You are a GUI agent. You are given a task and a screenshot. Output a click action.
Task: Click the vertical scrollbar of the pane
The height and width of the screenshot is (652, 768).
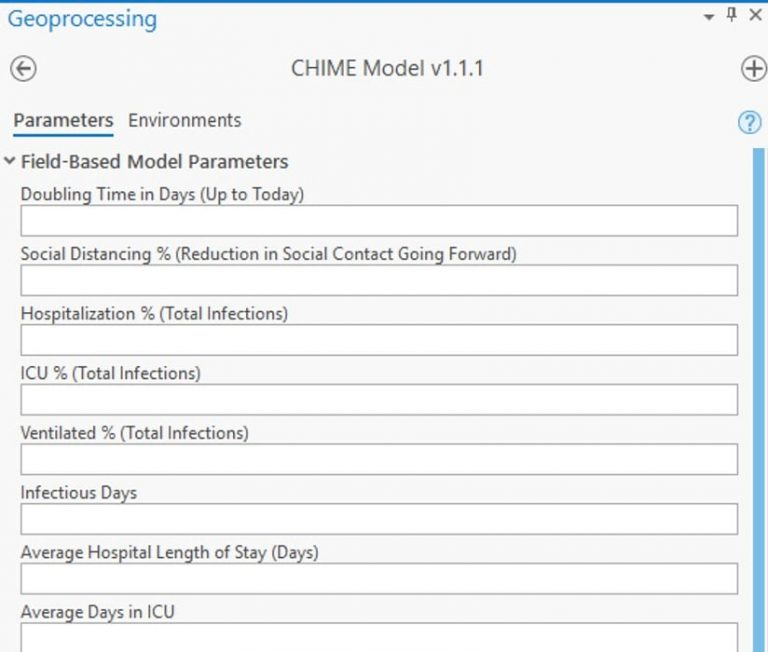click(x=758, y=400)
